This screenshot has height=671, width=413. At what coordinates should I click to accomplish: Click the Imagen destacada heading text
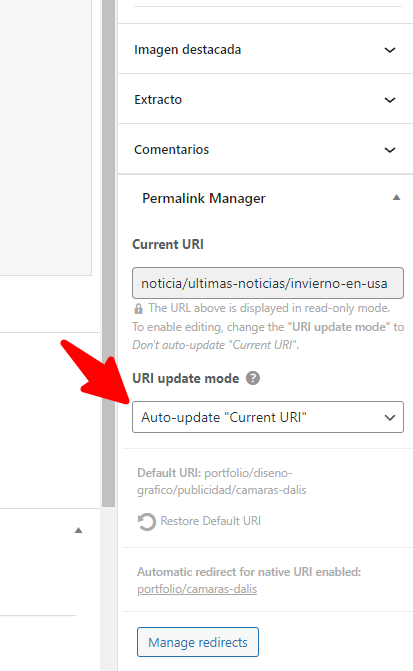click(x=187, y=50)
